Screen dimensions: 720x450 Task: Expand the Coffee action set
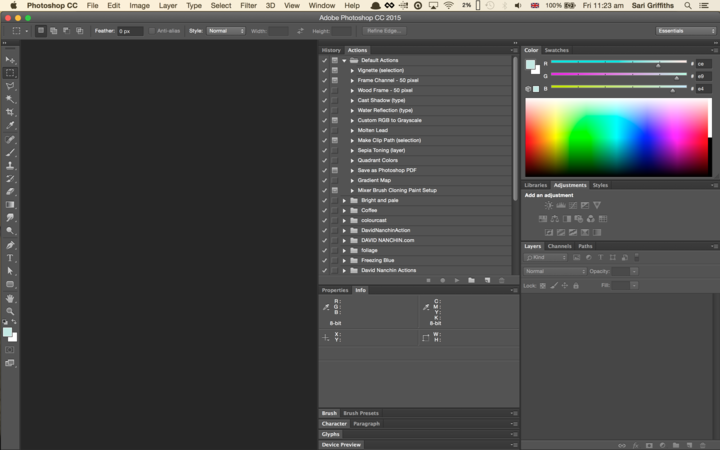coord(344,210)
